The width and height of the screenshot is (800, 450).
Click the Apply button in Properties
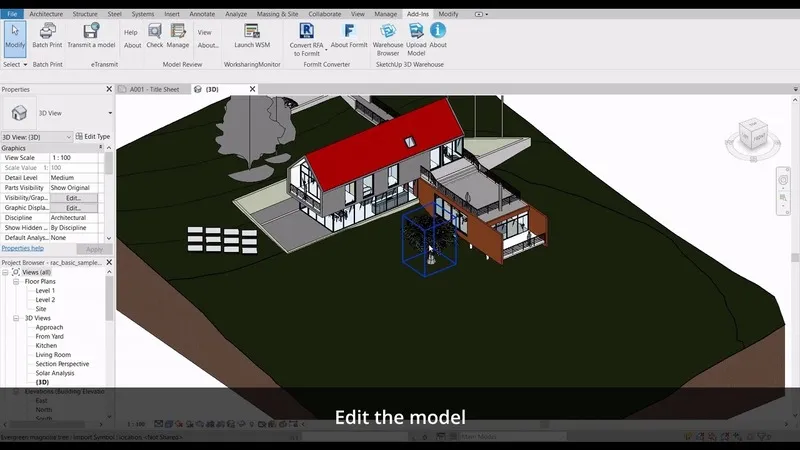coord(94,249)
